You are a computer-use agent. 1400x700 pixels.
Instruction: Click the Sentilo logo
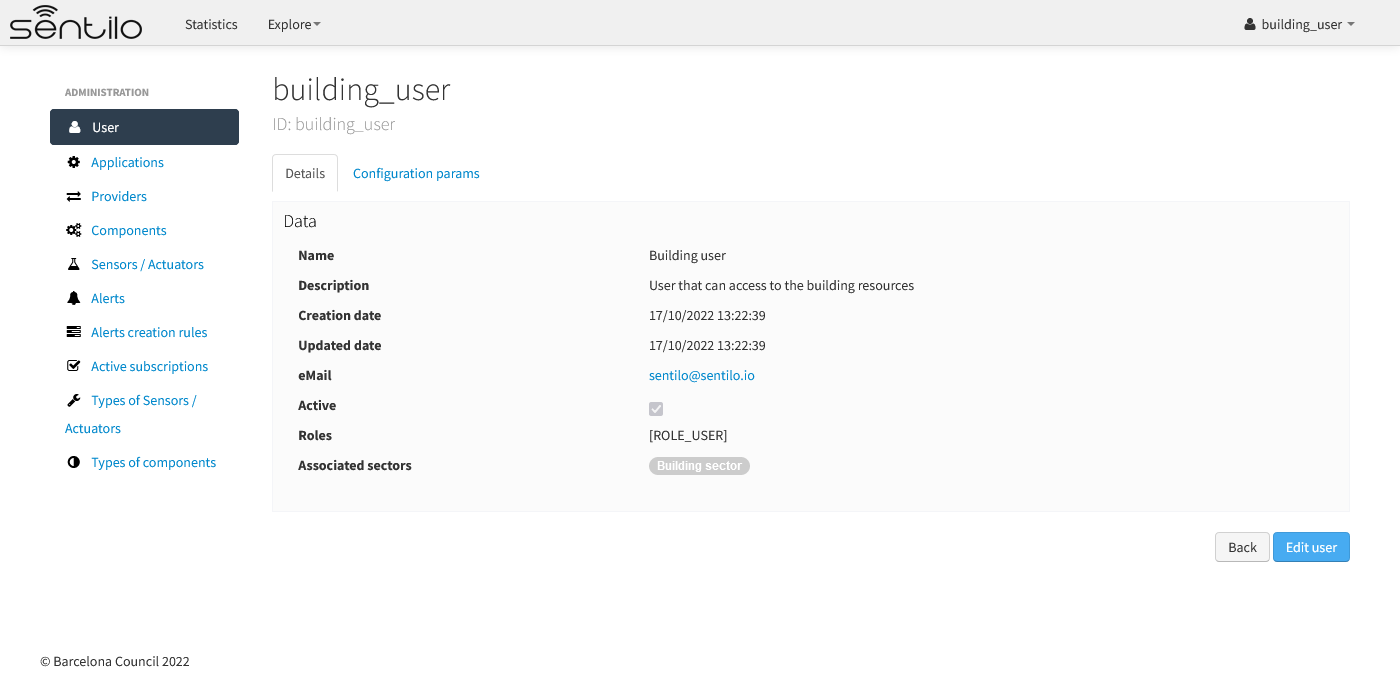pos(76,22)
